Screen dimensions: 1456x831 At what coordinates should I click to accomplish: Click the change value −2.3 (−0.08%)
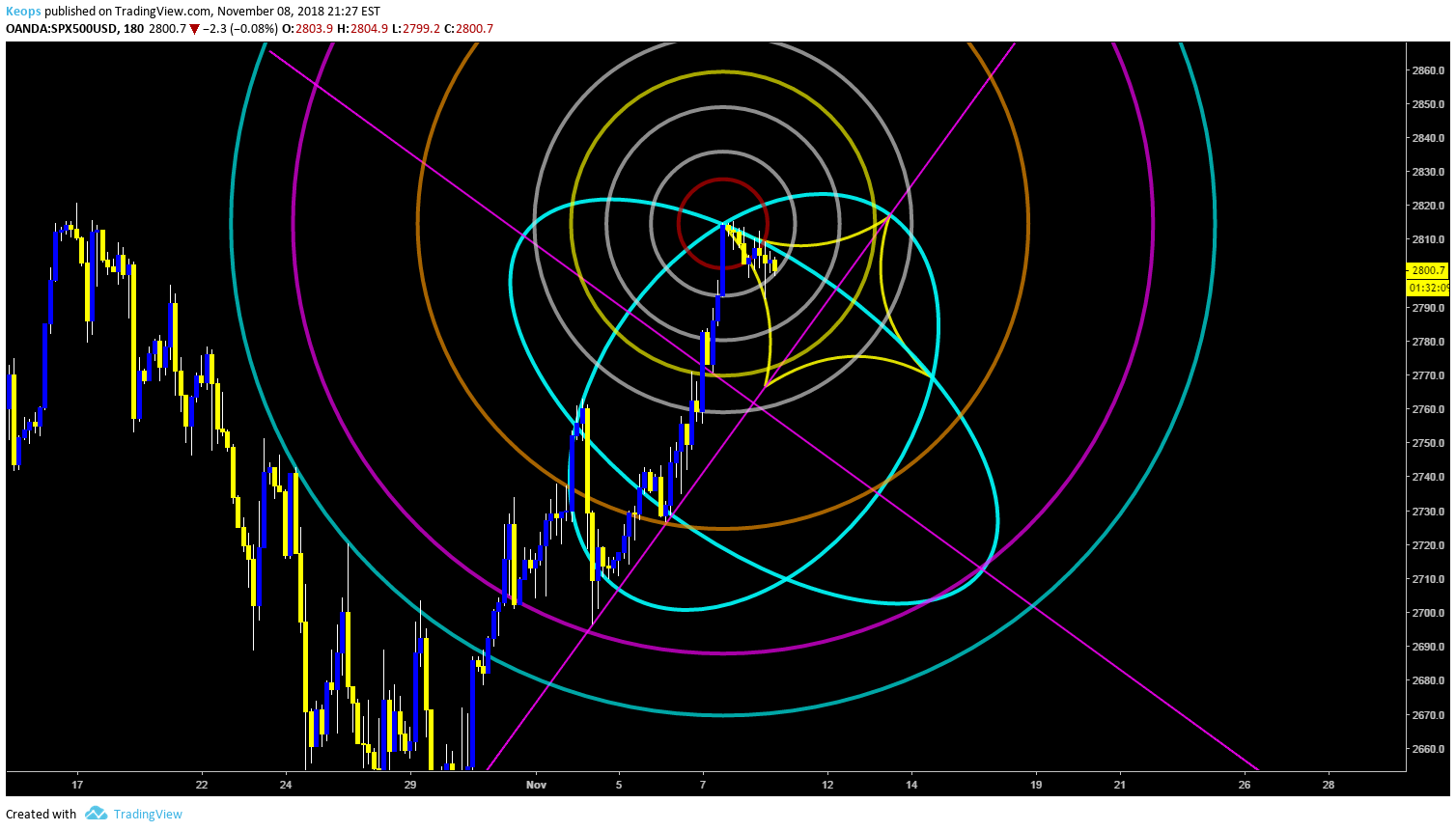point(238,28)
